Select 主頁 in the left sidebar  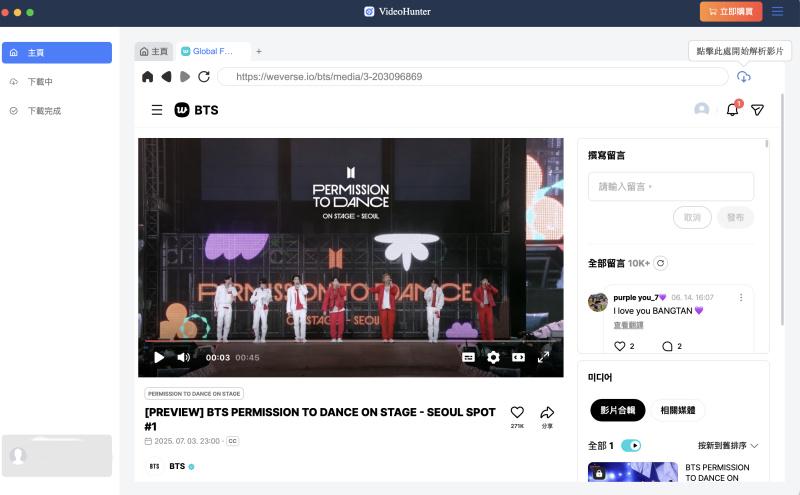(x=57, y=53)
